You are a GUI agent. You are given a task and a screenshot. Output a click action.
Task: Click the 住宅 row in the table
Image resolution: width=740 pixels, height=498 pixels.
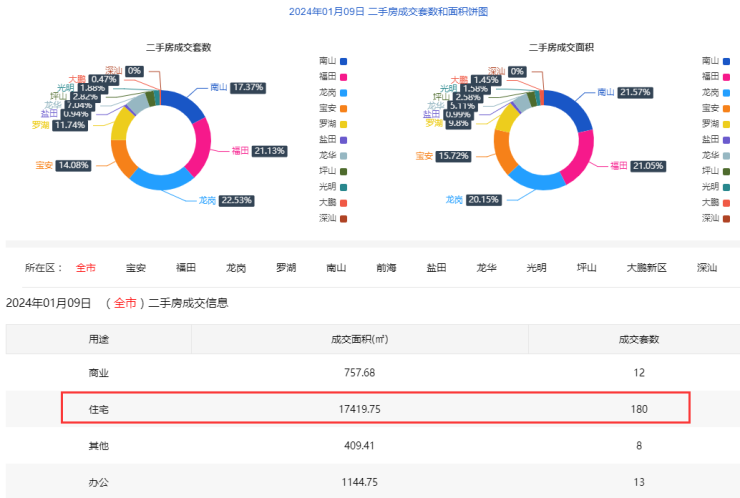tap(374, 409)
